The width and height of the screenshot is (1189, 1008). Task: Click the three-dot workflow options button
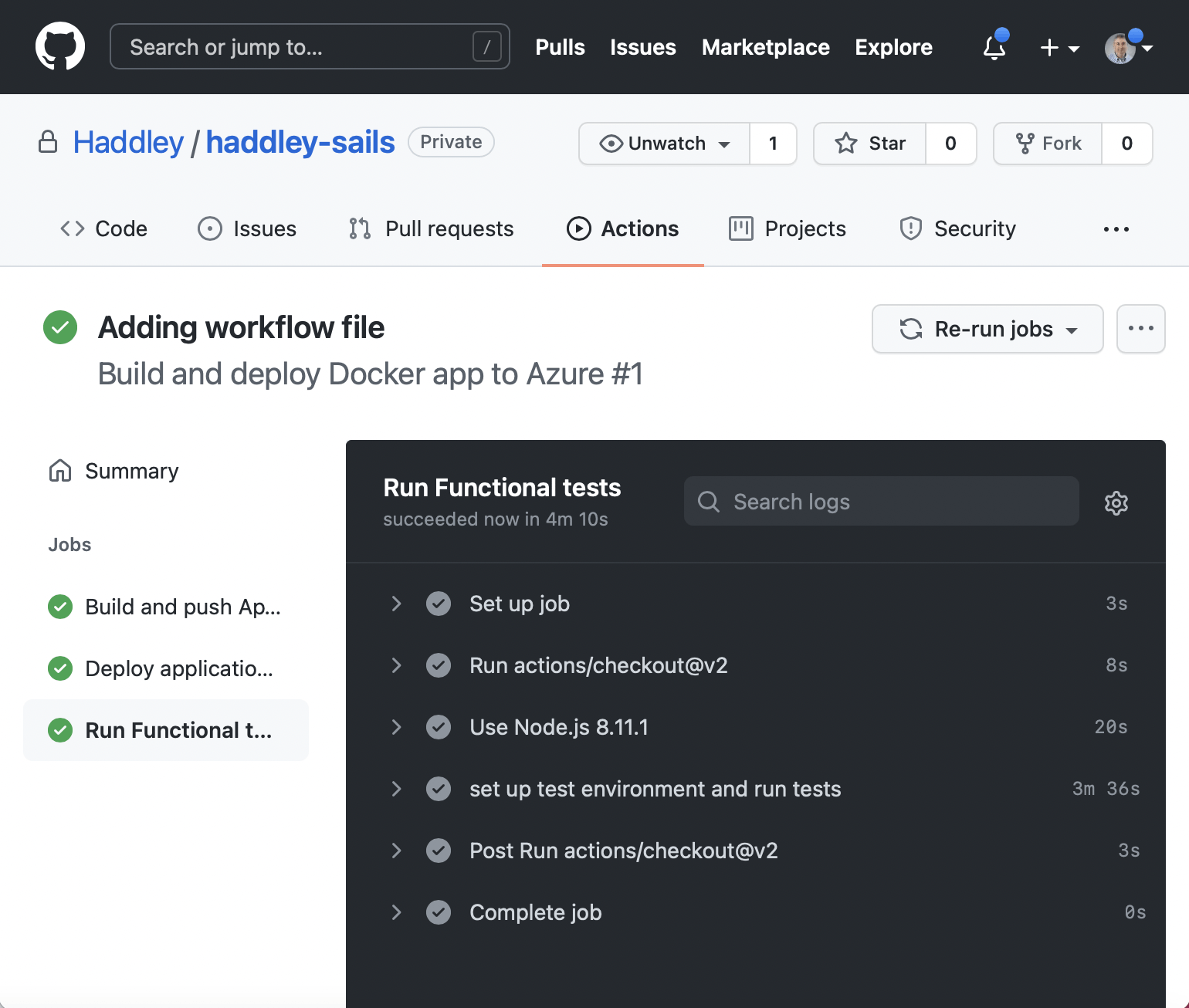[1140, 329]
